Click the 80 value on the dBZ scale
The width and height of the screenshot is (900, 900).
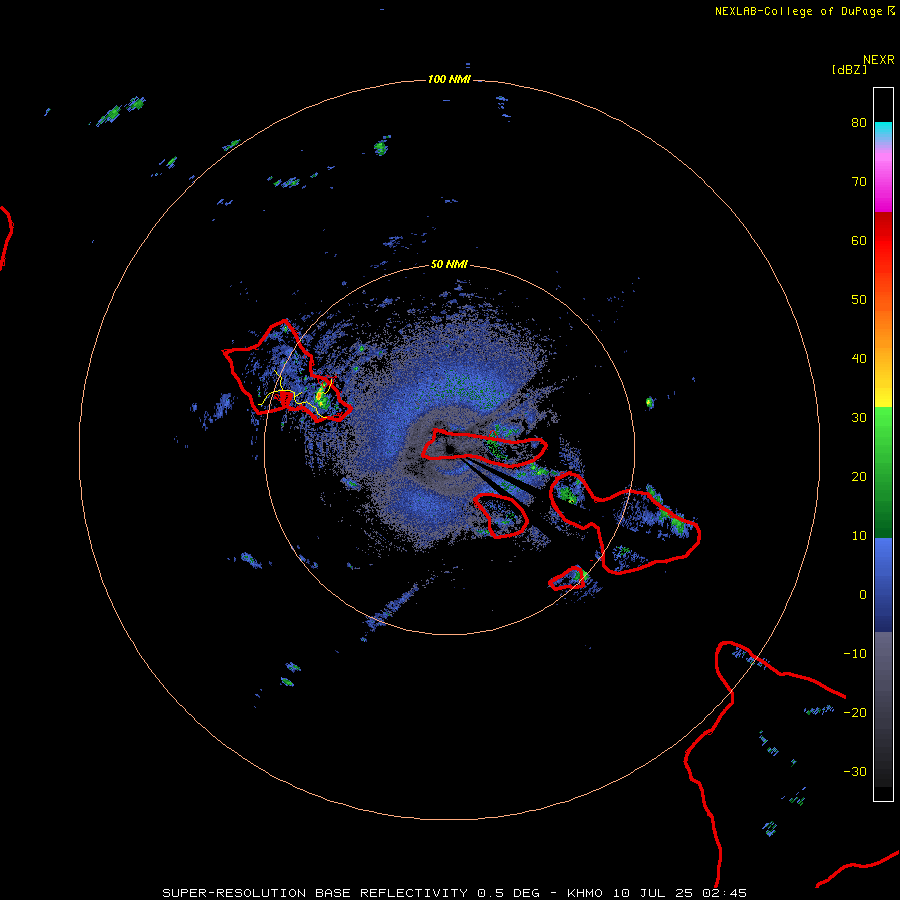(859, 123)
